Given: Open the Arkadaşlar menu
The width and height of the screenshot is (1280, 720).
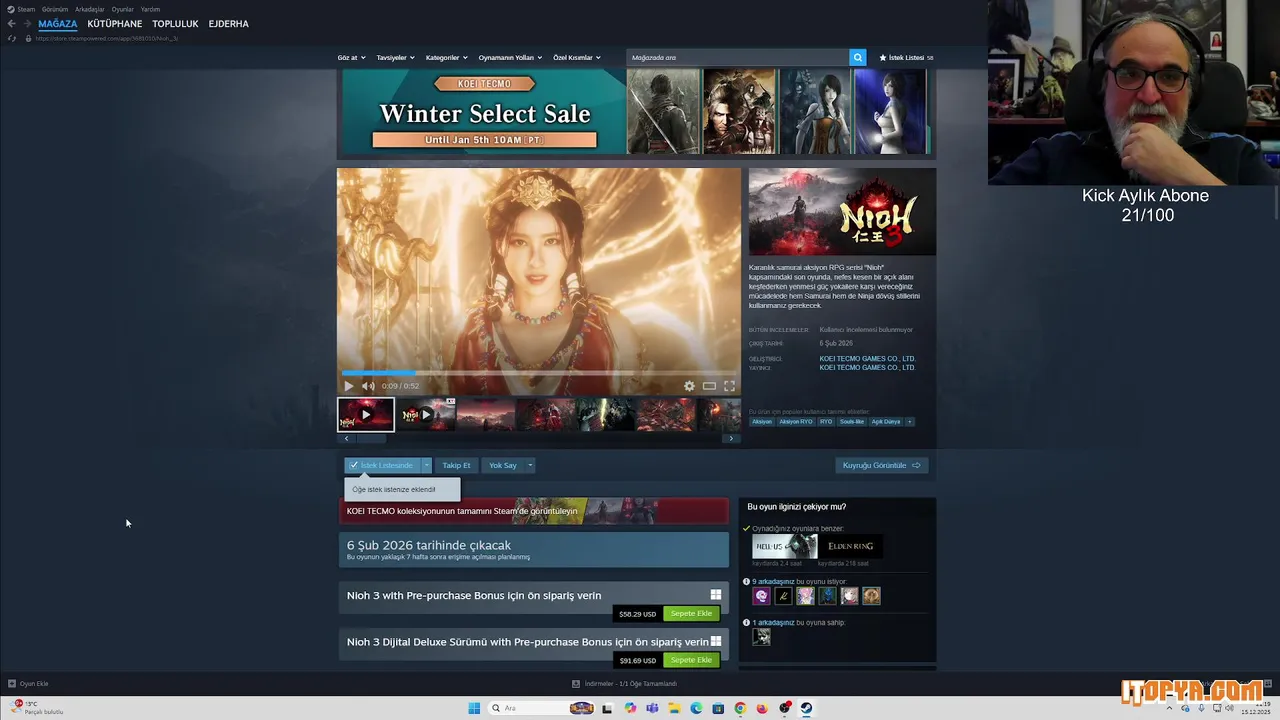Looking at the screenshot, I should click(90, 9).
